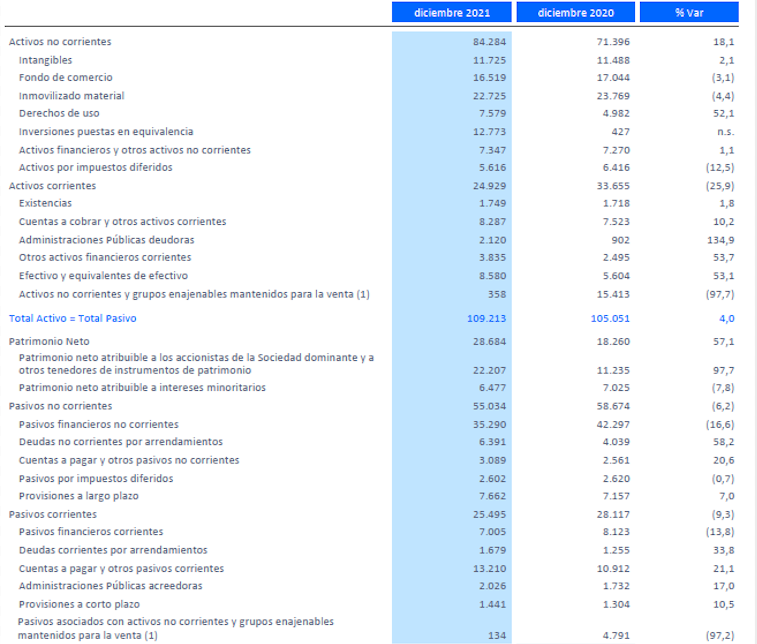Select the "Pasivos no corrientes" section label
This screenshot has height=644, width=757.
coord(61,406)
